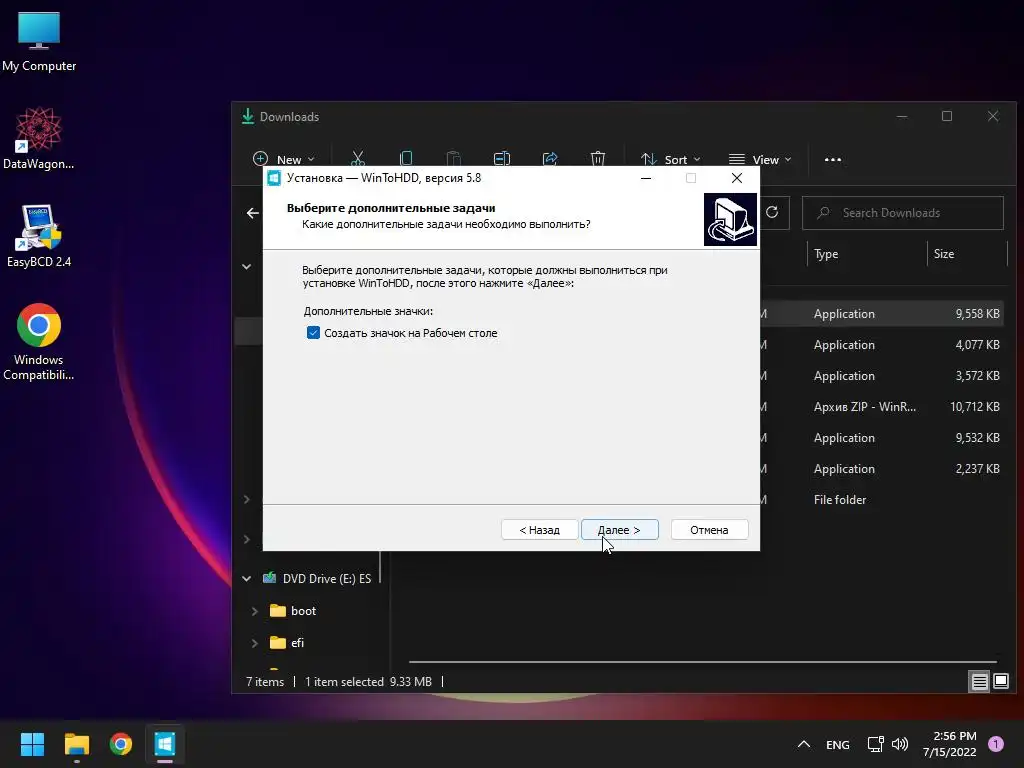This screenshot has height=768, width=1024.
Task: Open the New menu in Downloads window
Action: pos(283,159)
